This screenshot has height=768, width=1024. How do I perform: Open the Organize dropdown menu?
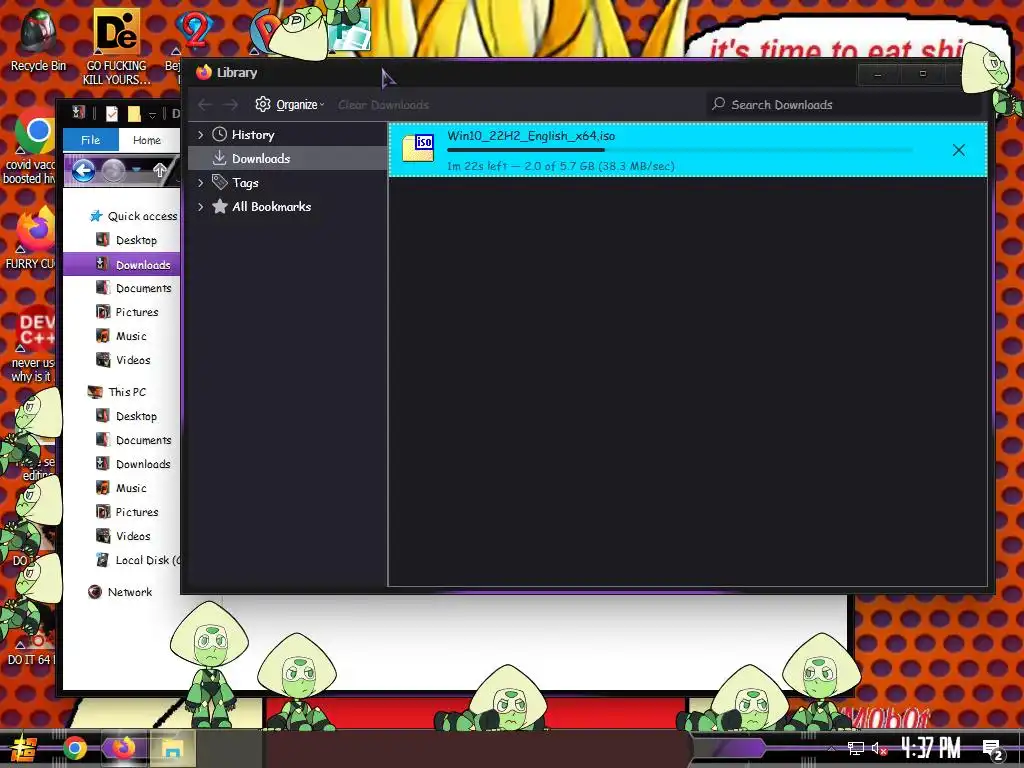point(290,104)
